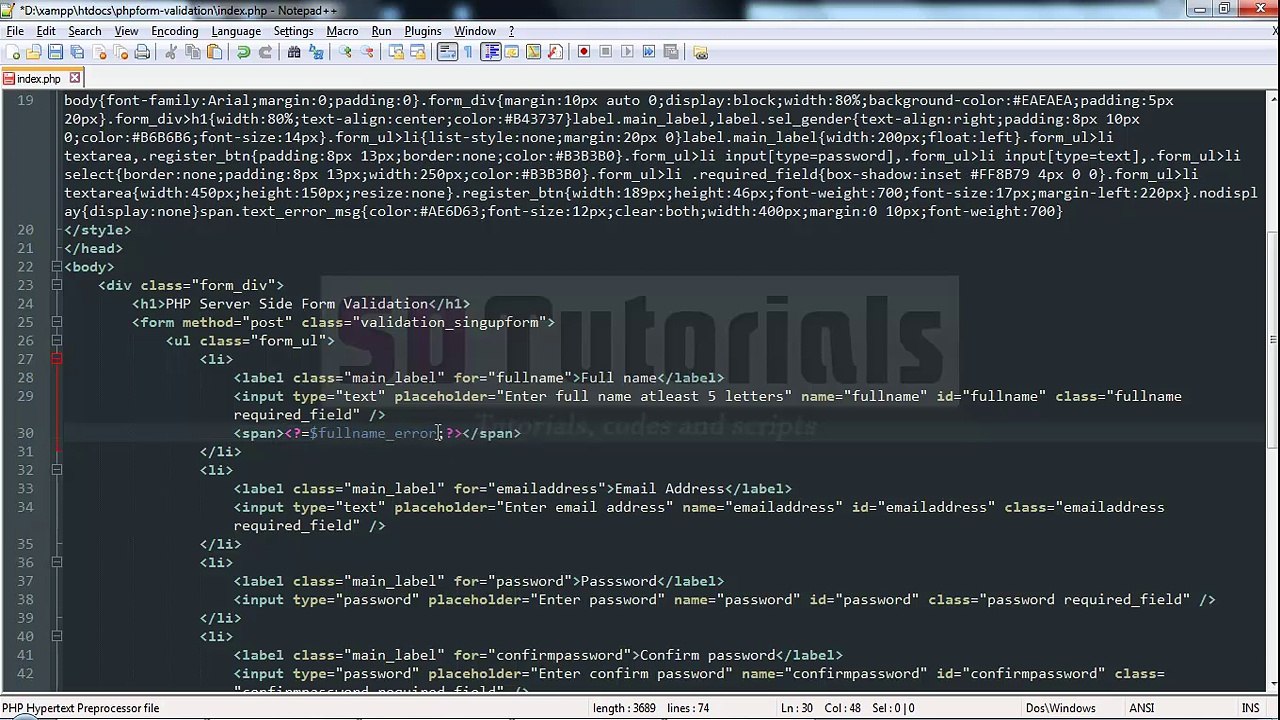Collapse li fold marker at line 27
Image resolution: width=1280 pixels, height=720 pixels.
(x=57, y=359)
